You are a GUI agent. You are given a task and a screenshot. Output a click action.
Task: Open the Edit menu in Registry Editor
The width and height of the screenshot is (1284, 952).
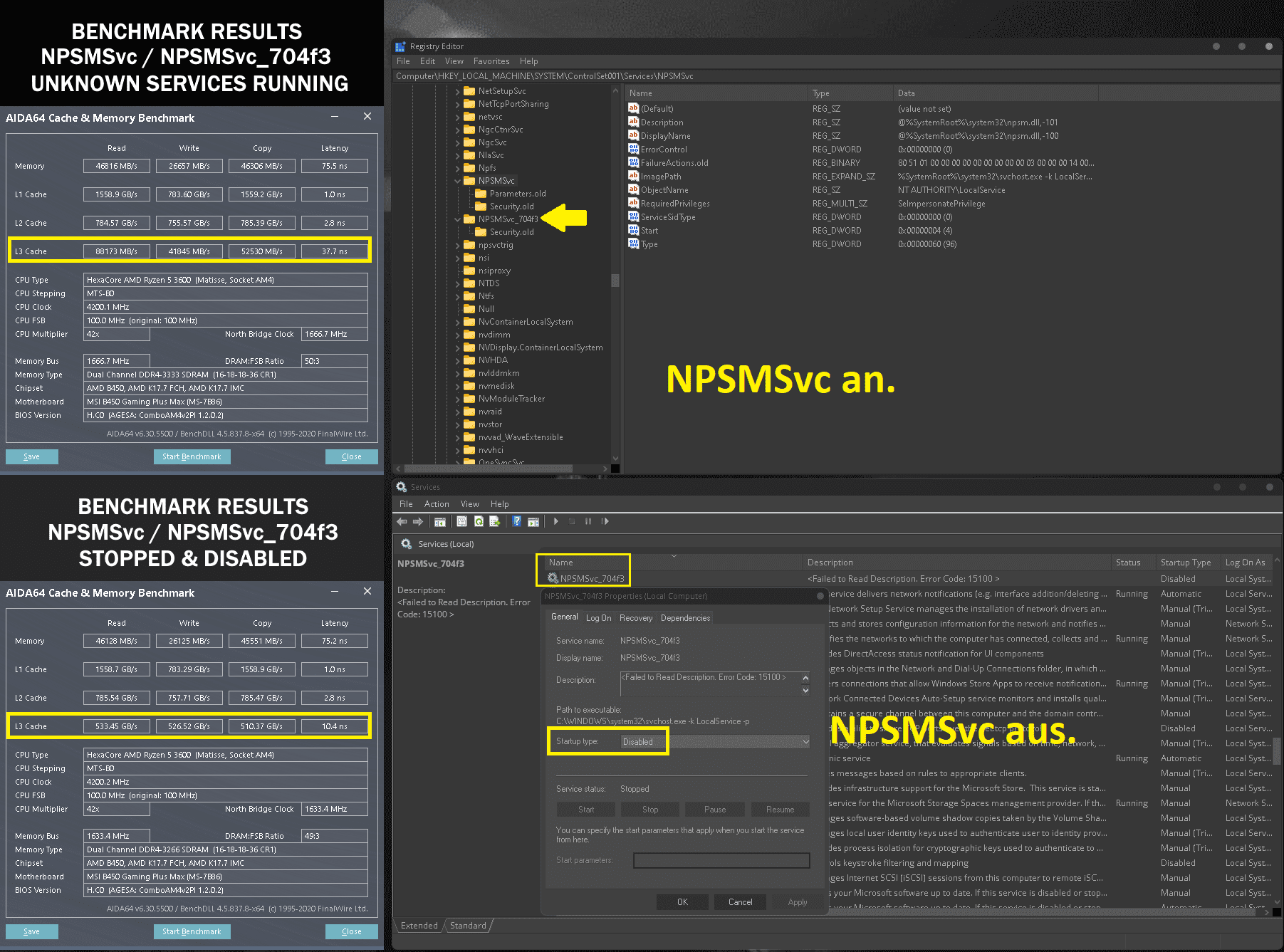(427, 61)
